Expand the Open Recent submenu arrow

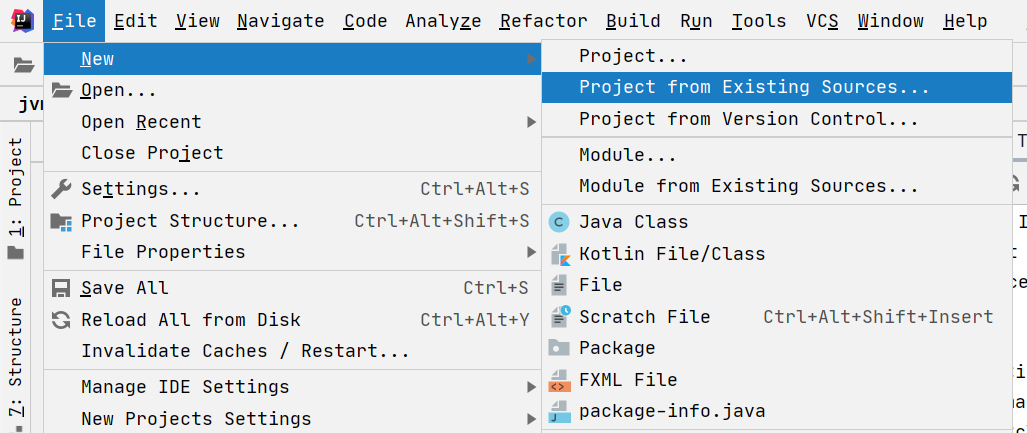pos(531,122)
